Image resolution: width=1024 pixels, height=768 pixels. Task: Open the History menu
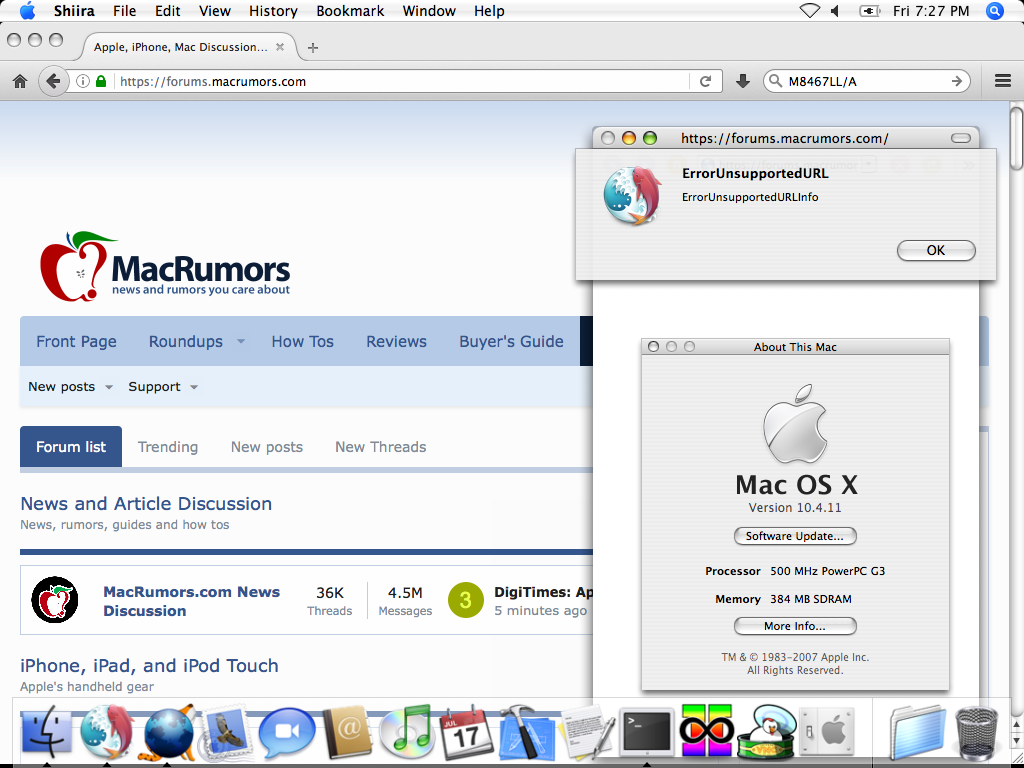pyautogui.click(x=273, y=11)
